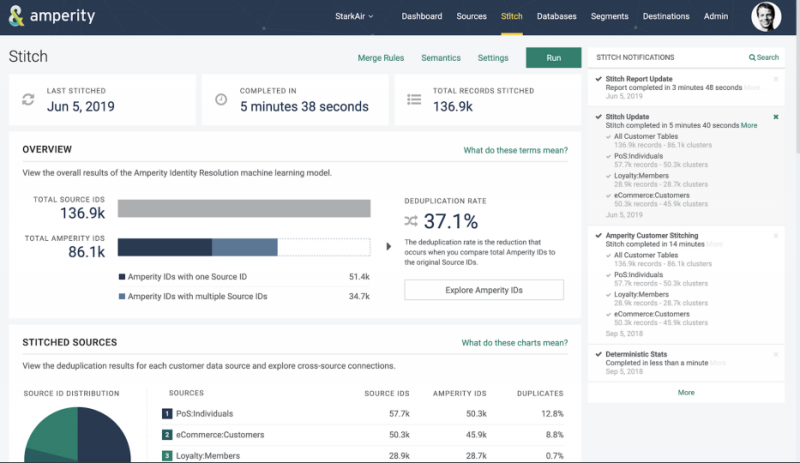The width and height of the screenshot is (800, 463).
Task: Click checkmark icon of Amperity Customer Stitching notification
Action: click(x=598, y=235)
